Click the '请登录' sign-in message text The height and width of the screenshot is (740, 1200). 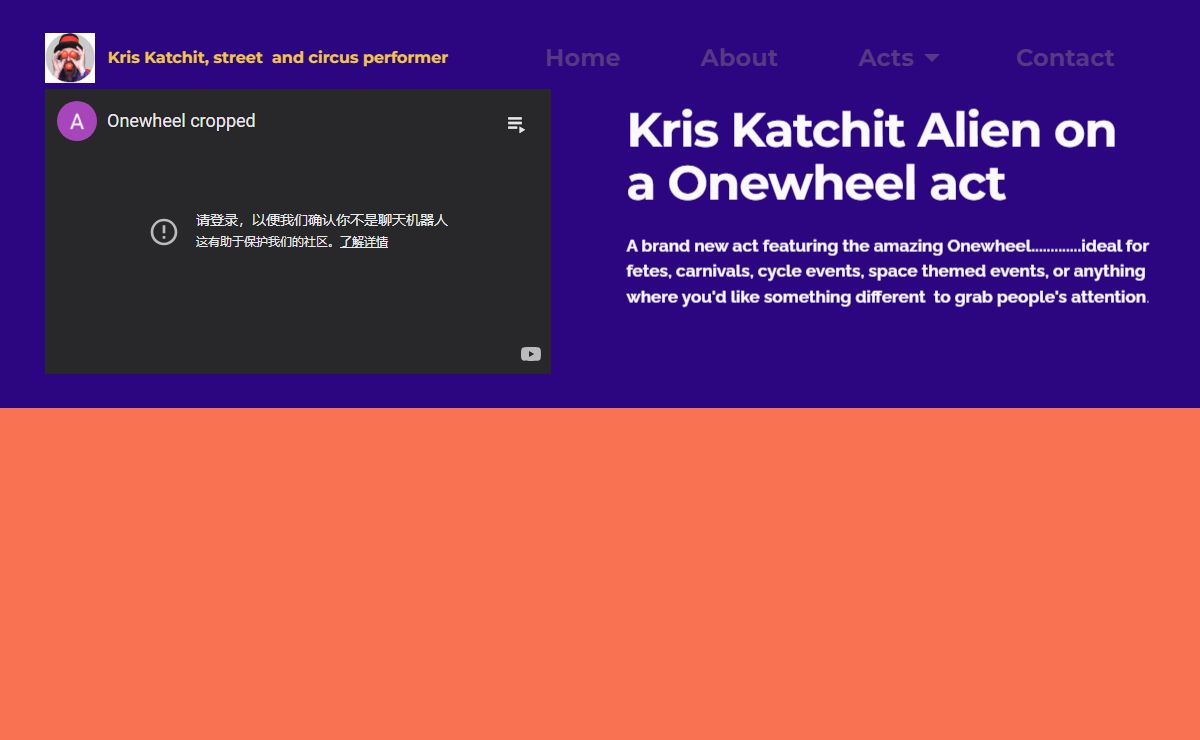coord(322,220)
